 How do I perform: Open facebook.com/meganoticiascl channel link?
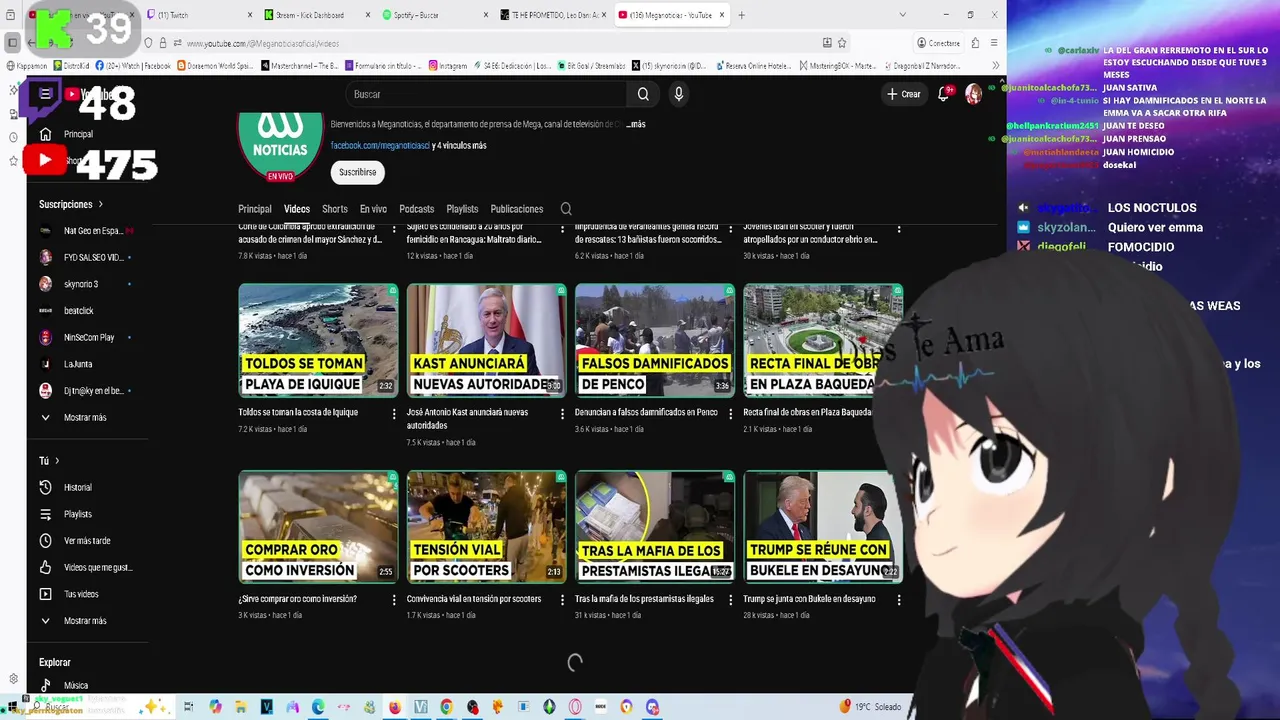pos(380,145)
